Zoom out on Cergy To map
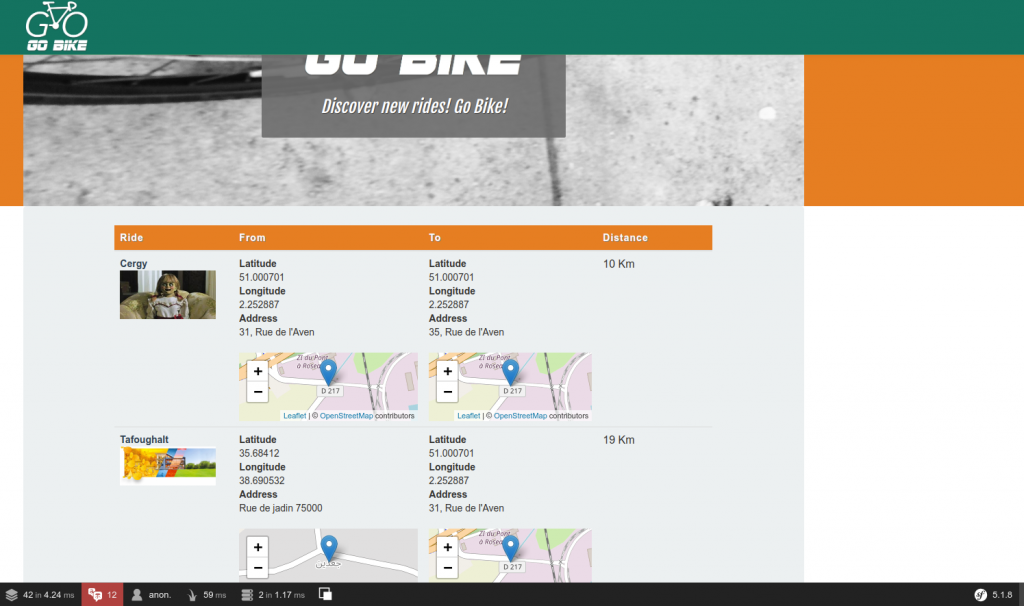This screenshot has width=1024, height=606. coord(447,392)
